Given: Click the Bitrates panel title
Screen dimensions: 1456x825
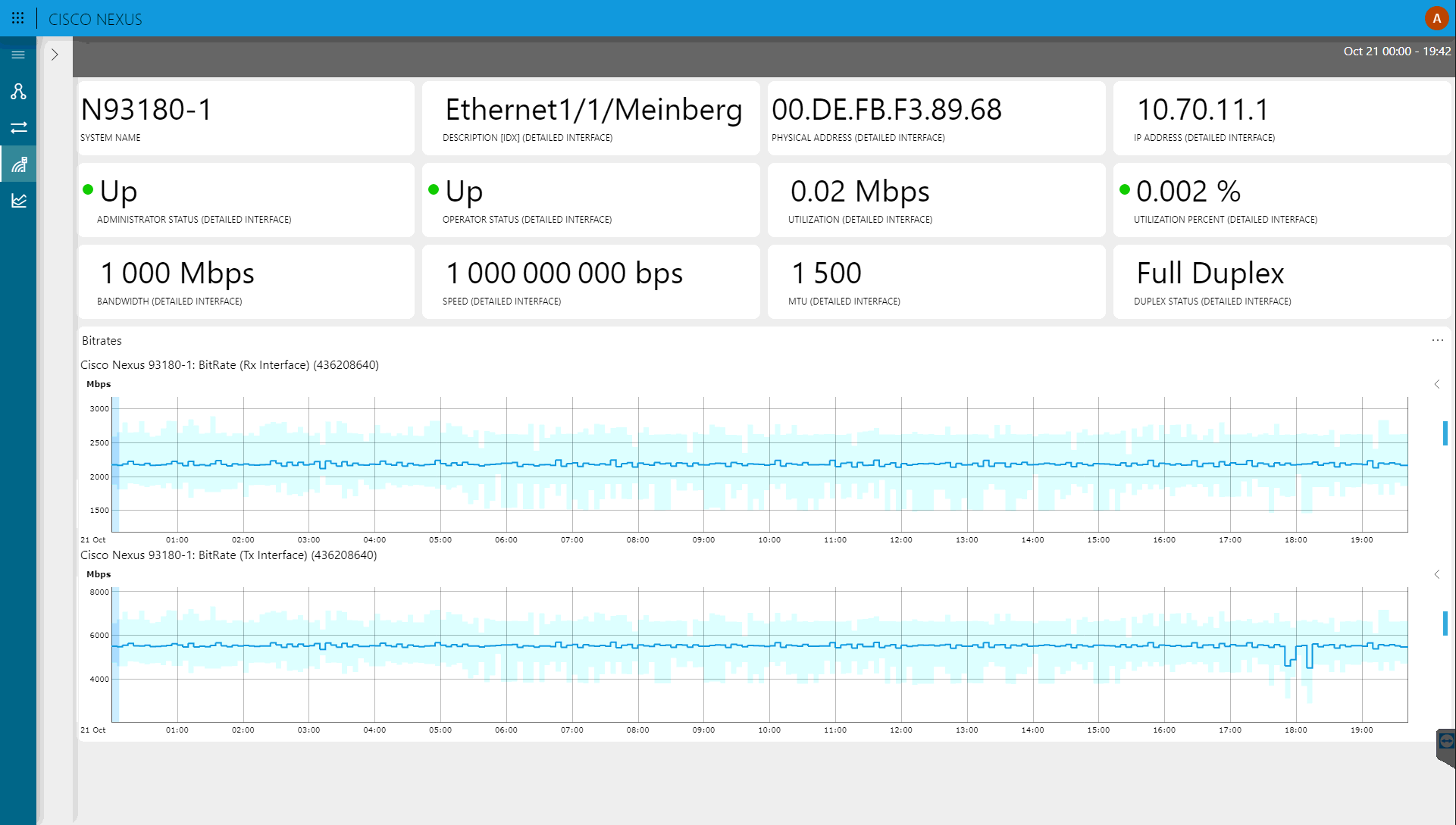Looking at the screenshot, I should (x=102, y=341).
